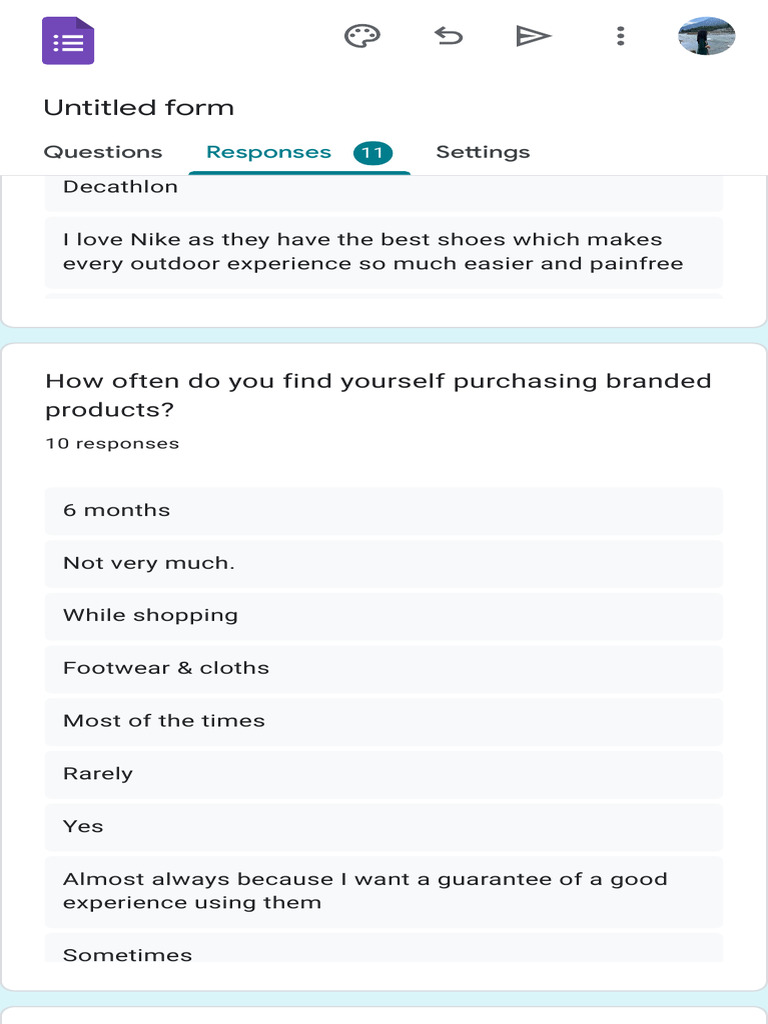Screen dimensions: 768x1024
Task: Open the Settings tab
Action: 483,152
